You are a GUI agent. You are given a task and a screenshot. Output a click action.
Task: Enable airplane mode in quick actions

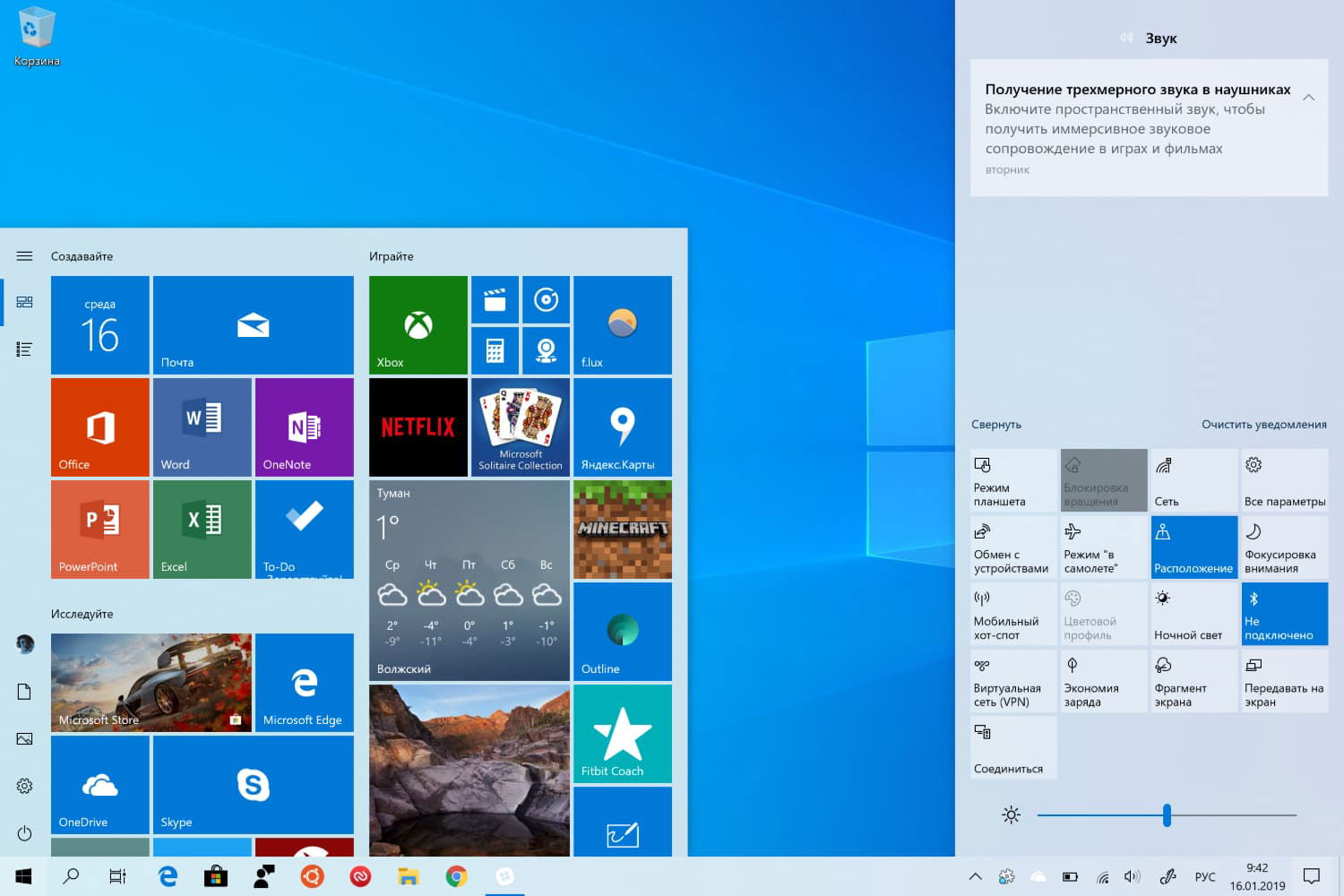(x=1103, y=547)
